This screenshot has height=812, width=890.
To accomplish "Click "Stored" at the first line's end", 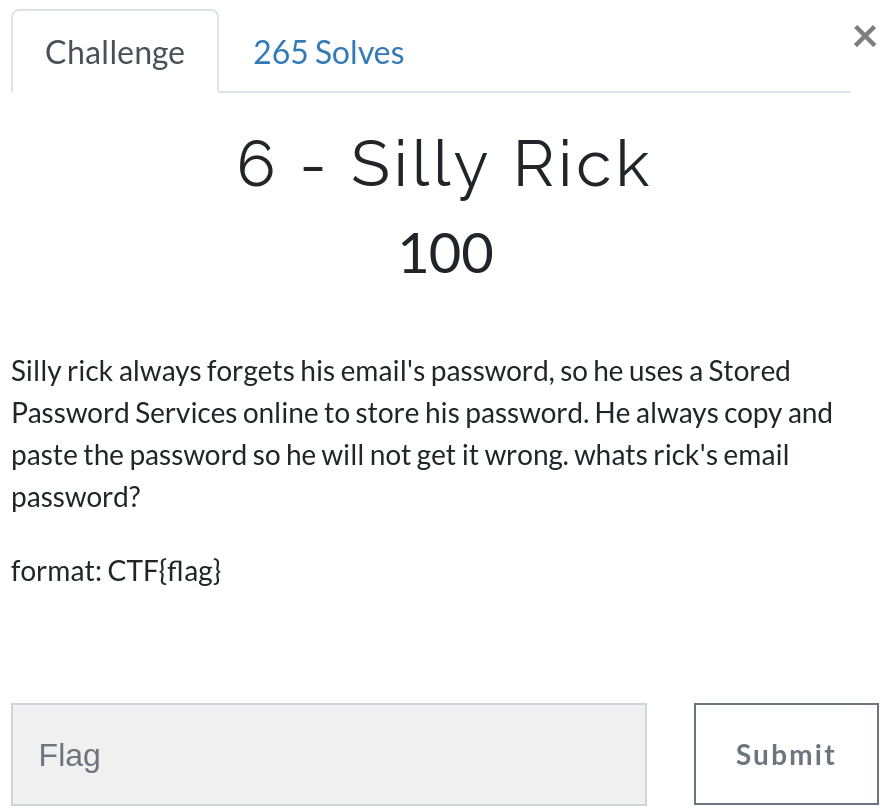I will click(x=749, y=372).
